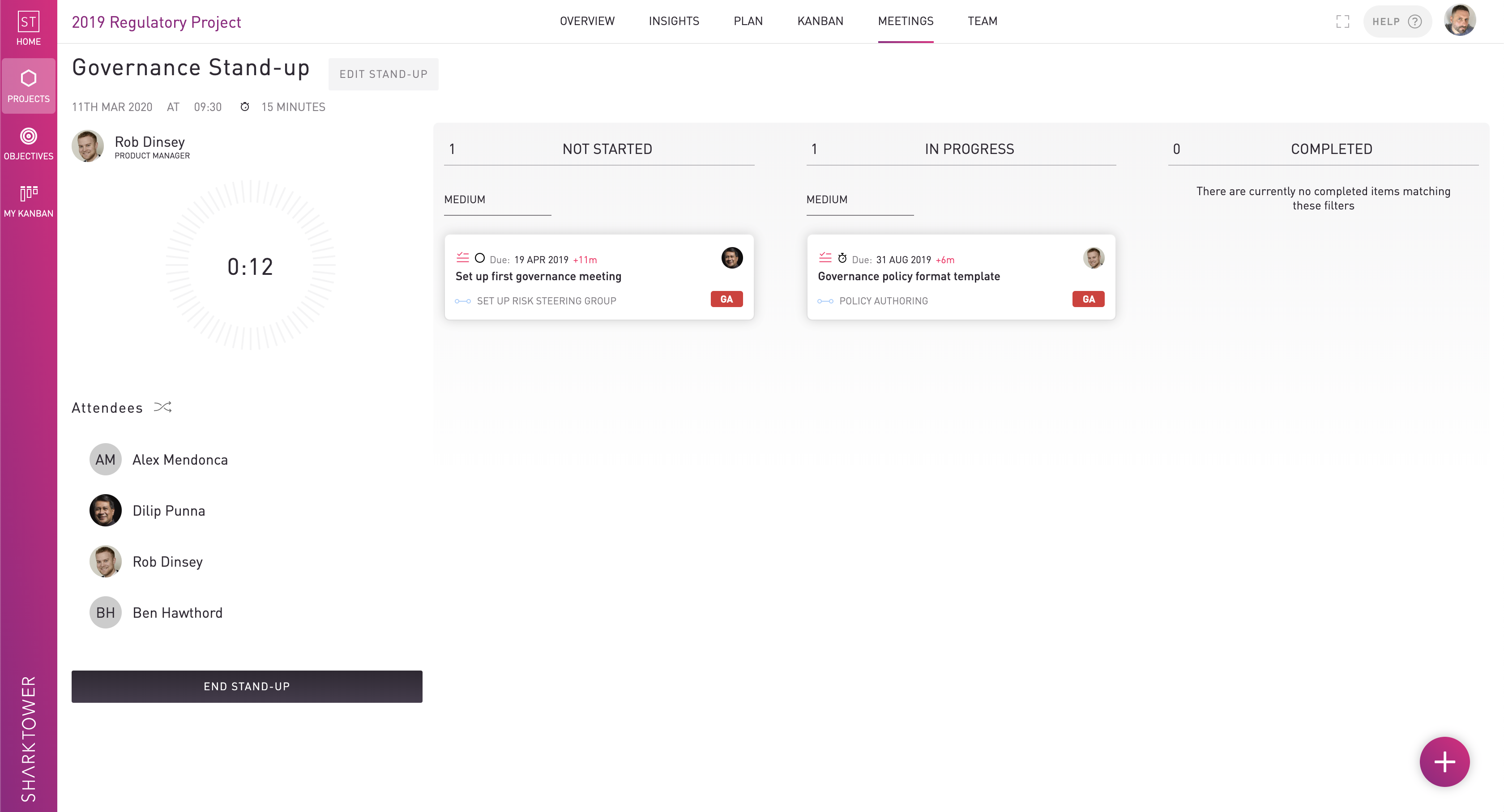
Task: Switch to the Insights tab
Action: pos(673,21)
